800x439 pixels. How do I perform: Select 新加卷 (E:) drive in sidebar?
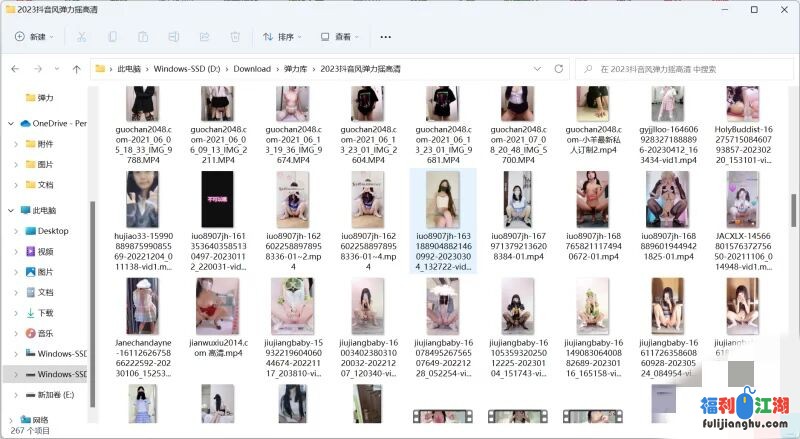56,394
